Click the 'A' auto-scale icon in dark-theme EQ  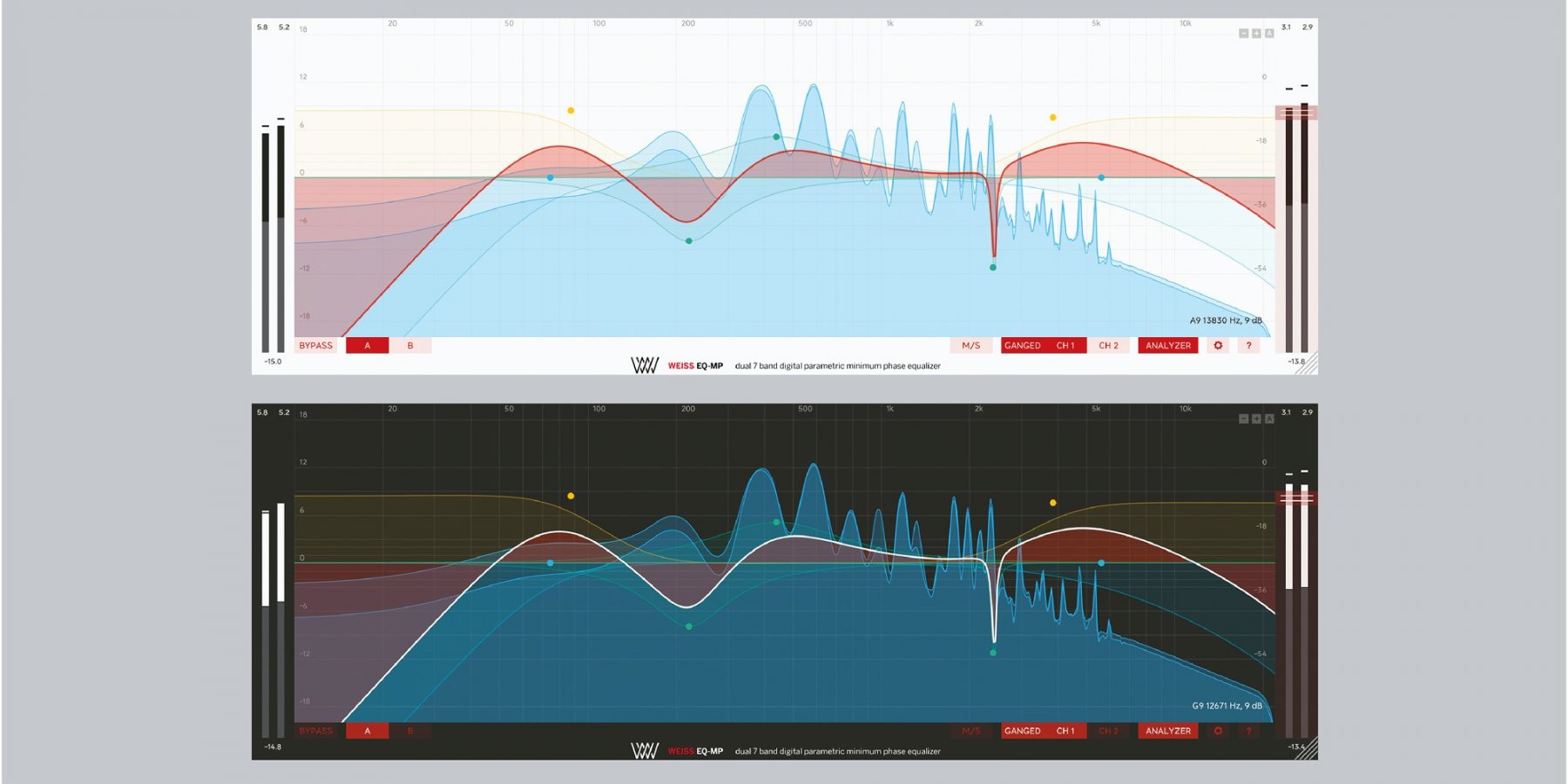pos(1269,419)
